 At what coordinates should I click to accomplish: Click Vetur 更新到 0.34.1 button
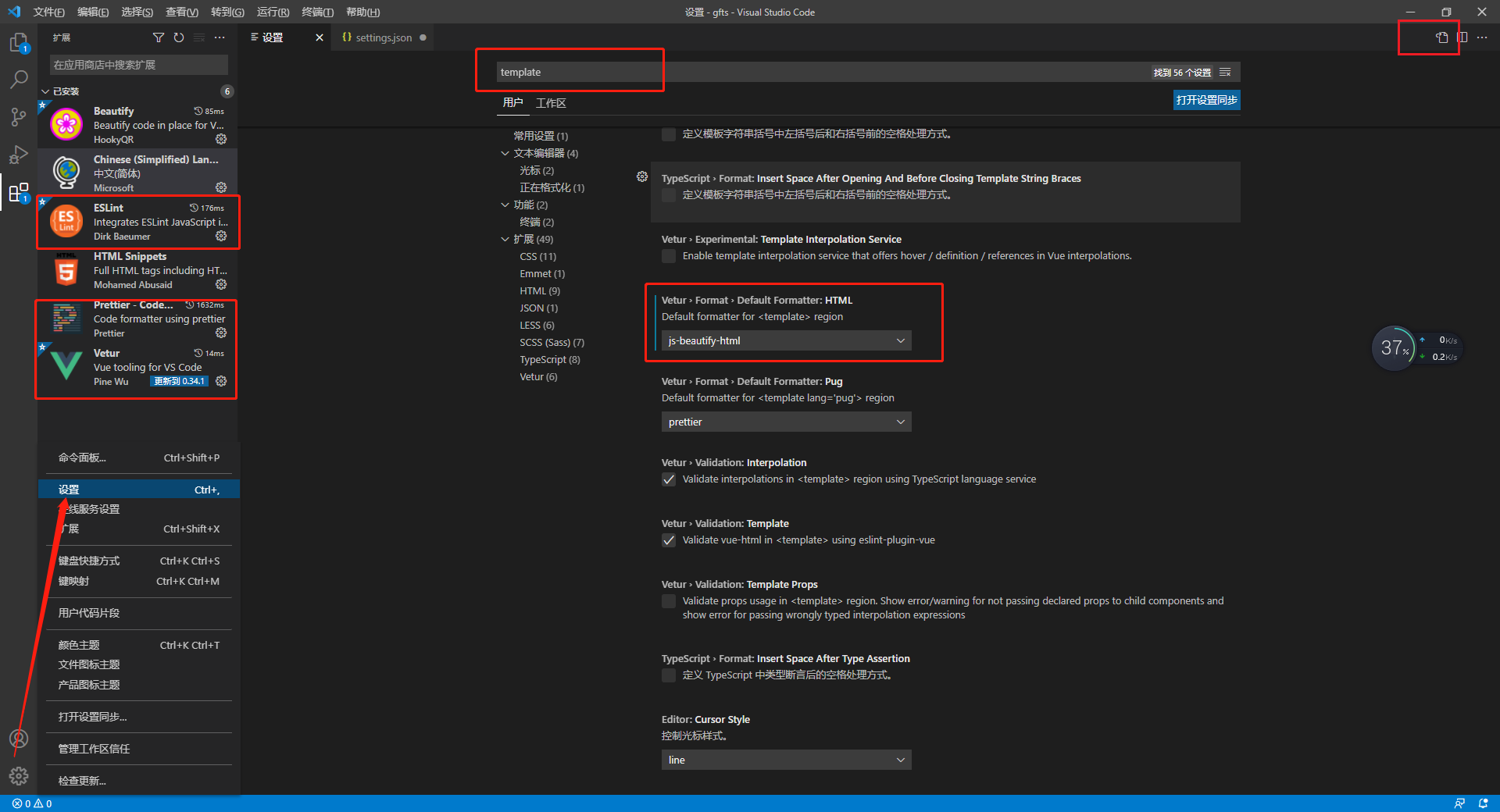click(x=180, y=381)
